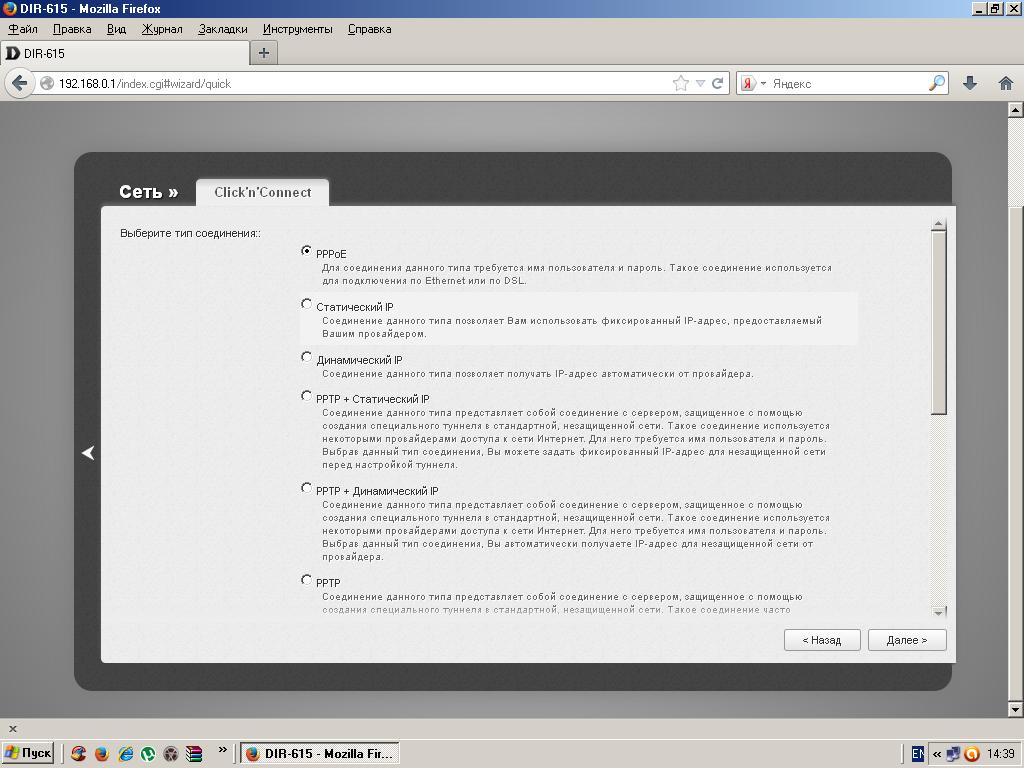Open the Downloads arrow icon
This screenshot has width=1024, height=768.
(970, 83)
